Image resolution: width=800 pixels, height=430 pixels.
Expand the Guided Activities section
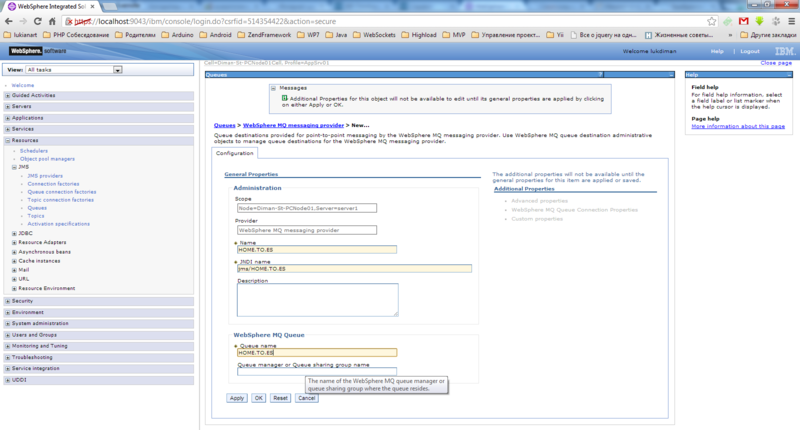click(x=7, y=95)
